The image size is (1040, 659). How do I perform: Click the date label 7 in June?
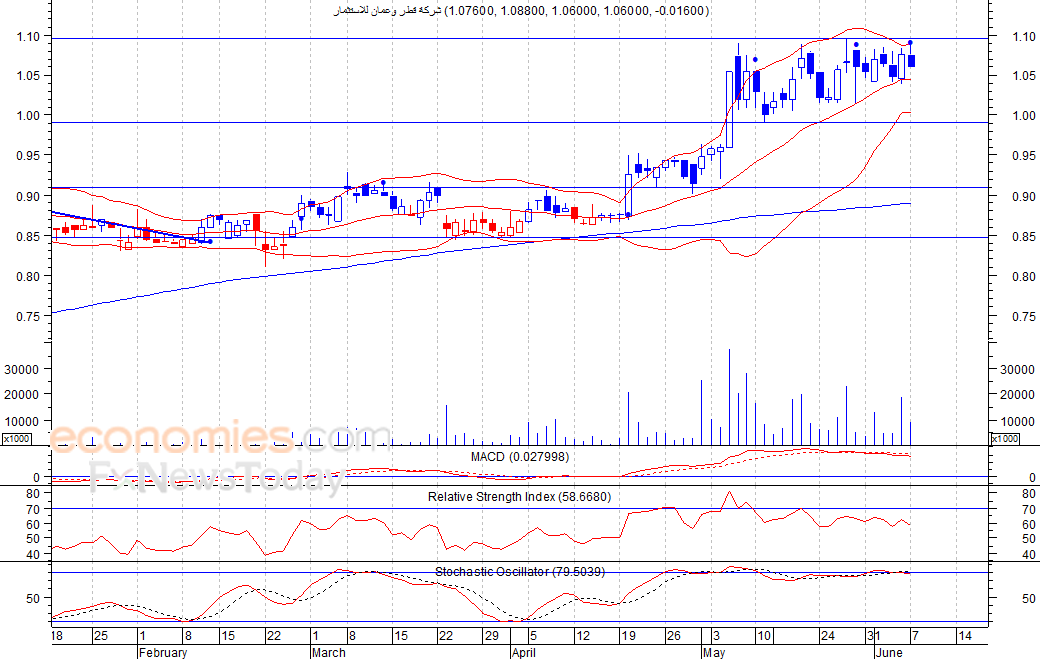point(915,636)
